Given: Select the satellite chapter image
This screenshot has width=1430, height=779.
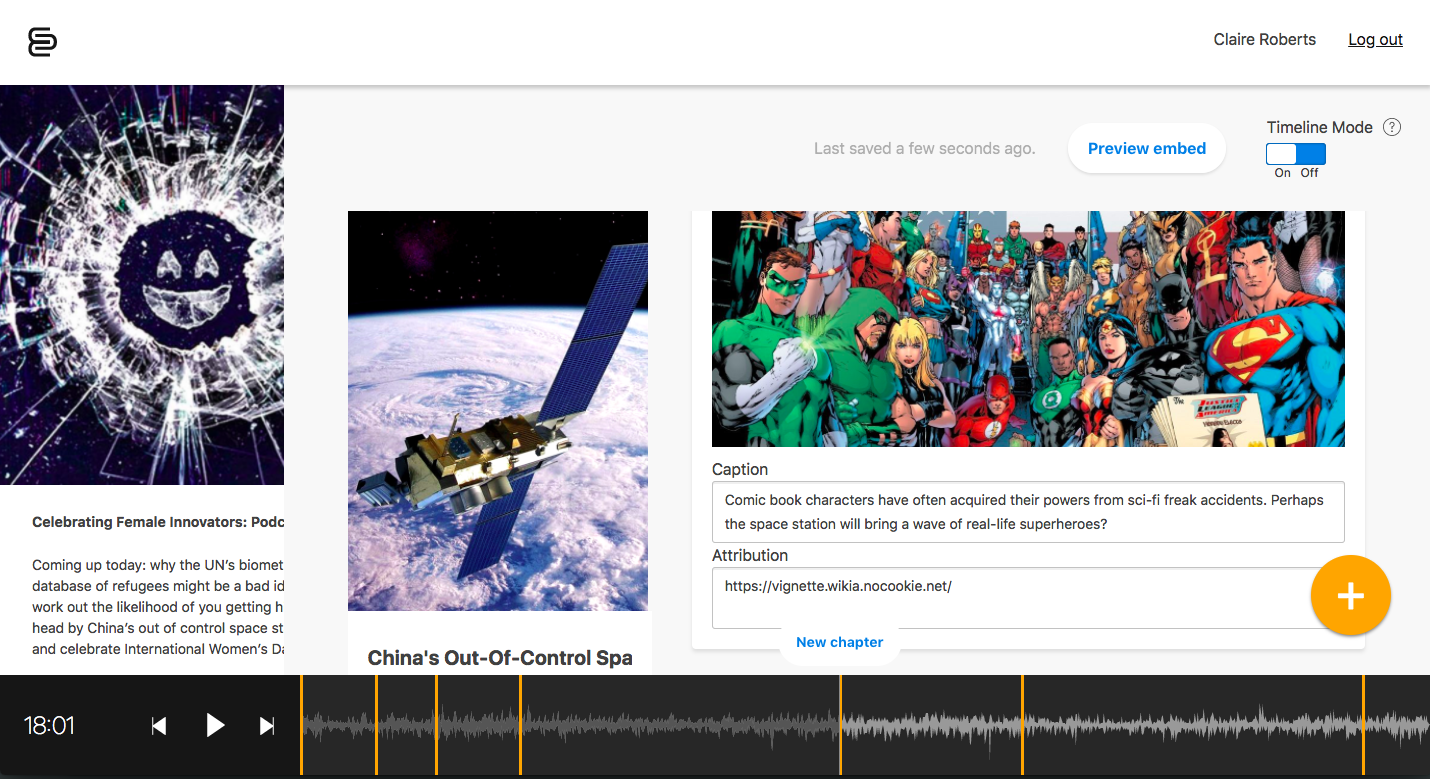Looking at the screenshot, I should 498,410.
